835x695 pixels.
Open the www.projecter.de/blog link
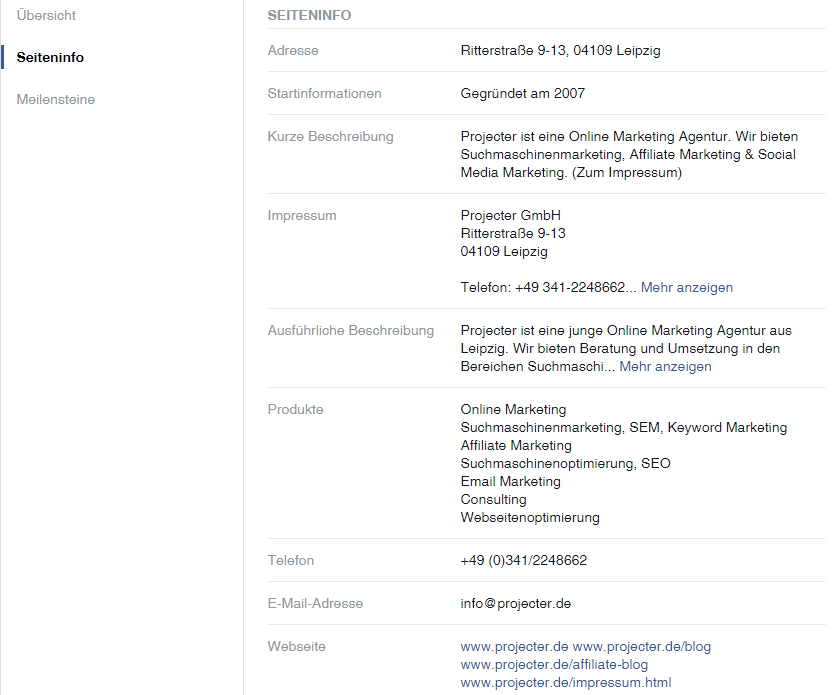click(642, 647)
